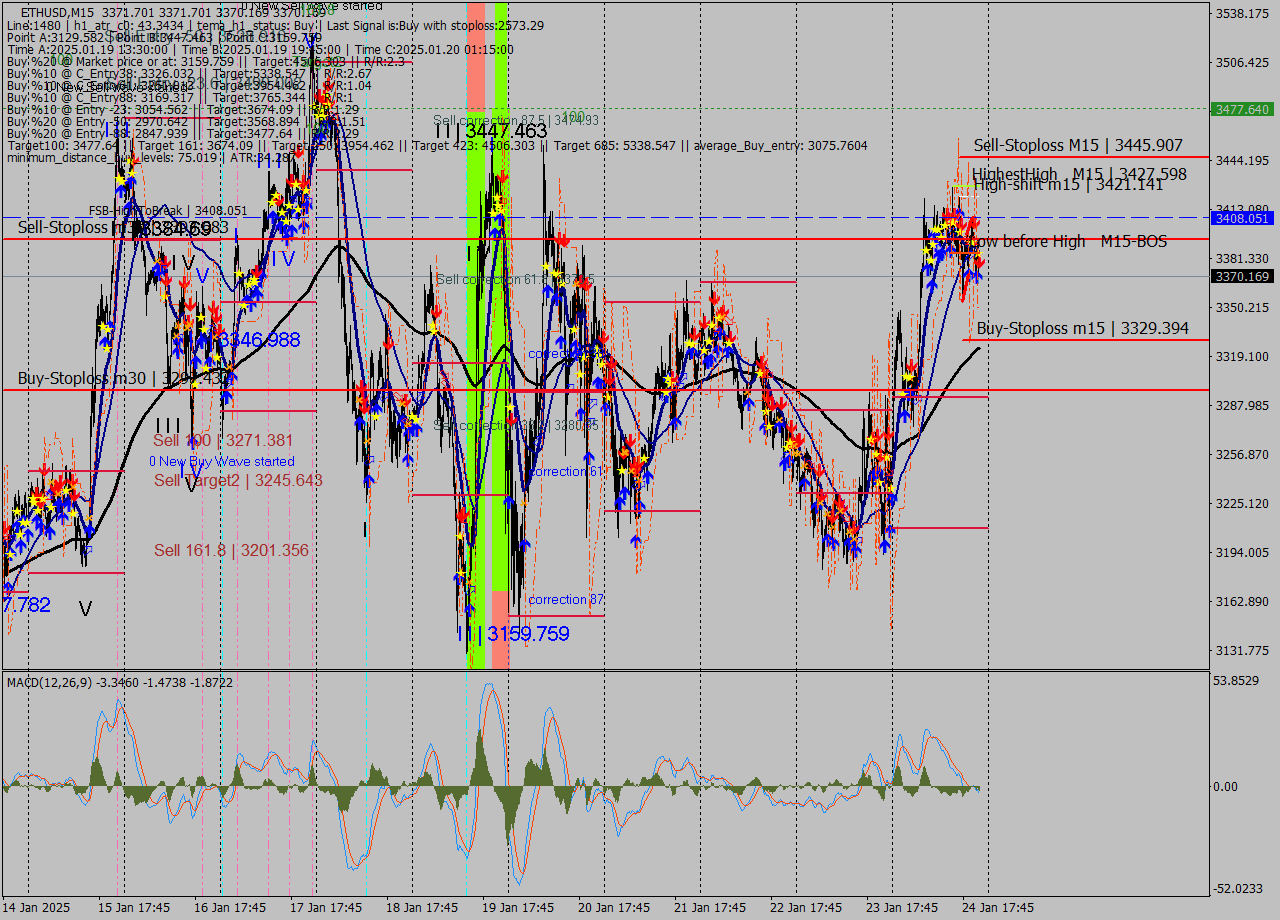The width and height of the screenshot is (1280, 920).
Task: Click the 53.8529 MACD scale value
Action: point(1235,681)
